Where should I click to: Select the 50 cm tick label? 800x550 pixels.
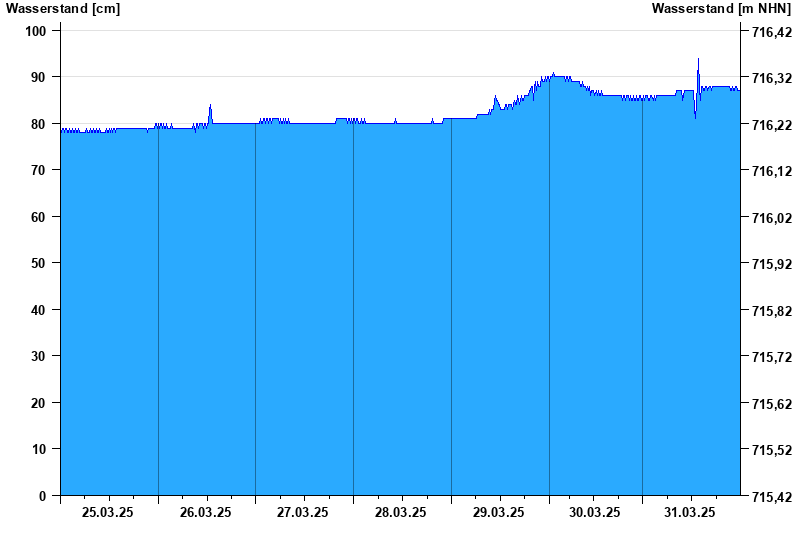39,263
